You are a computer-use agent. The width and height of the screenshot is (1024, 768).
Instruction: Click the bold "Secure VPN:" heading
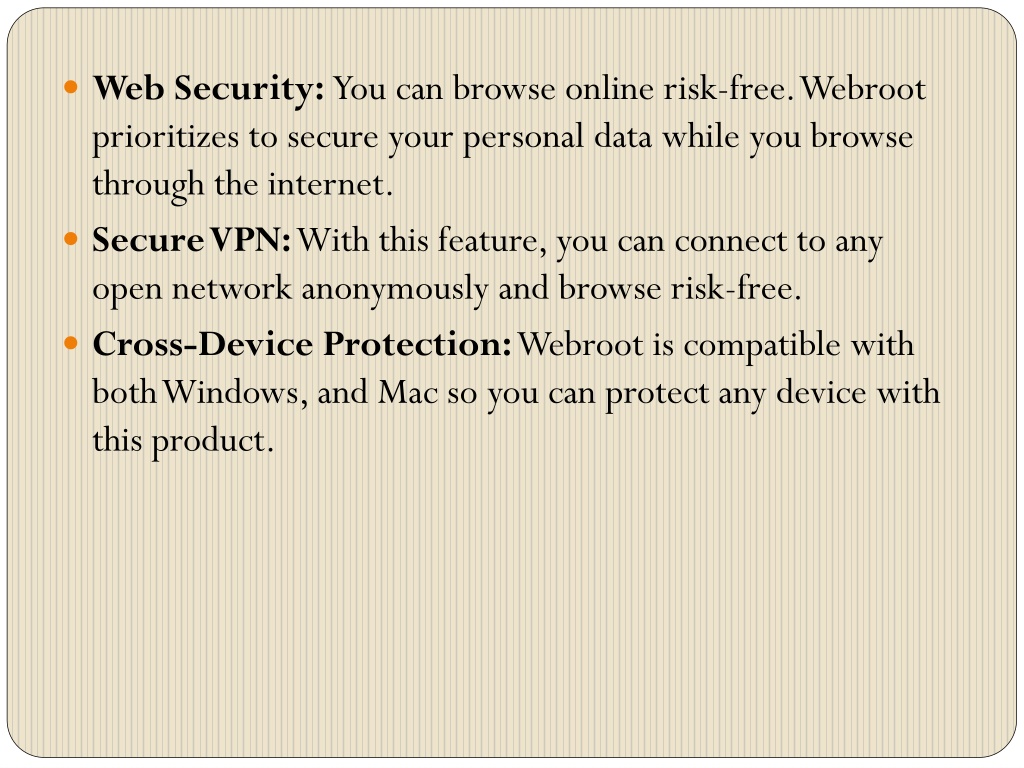[x=191, y=240]
